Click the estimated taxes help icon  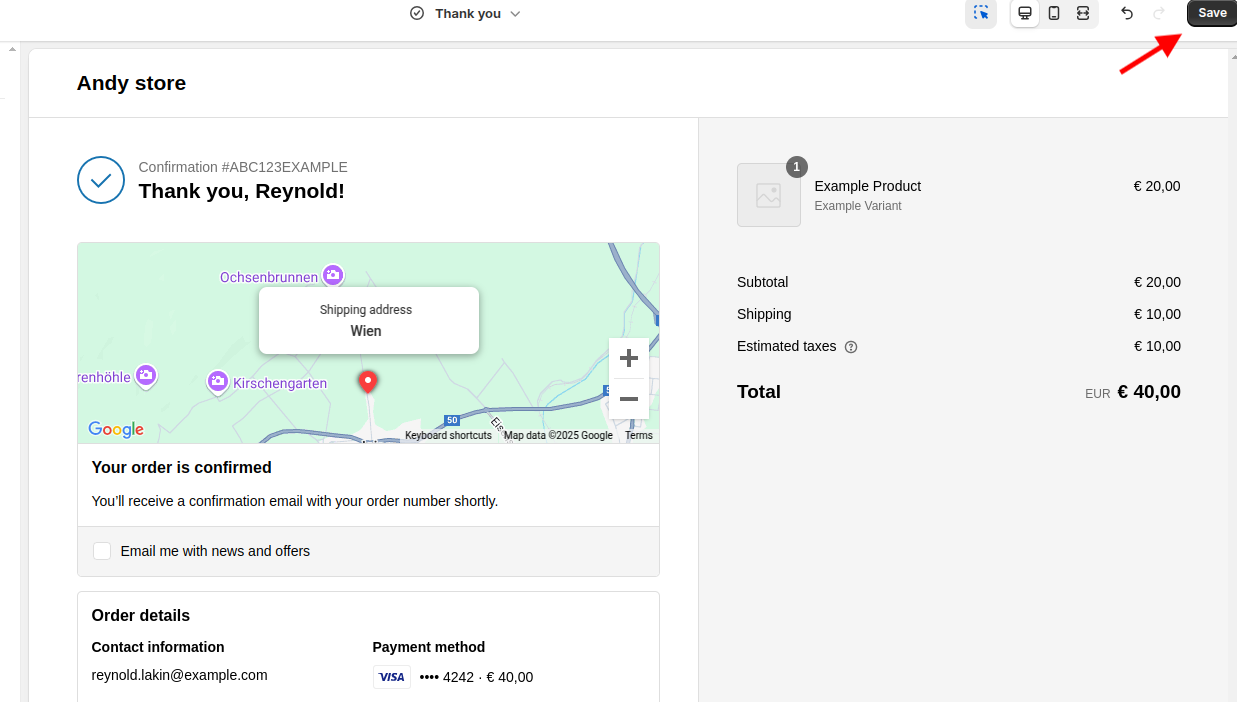click(851, 347)
